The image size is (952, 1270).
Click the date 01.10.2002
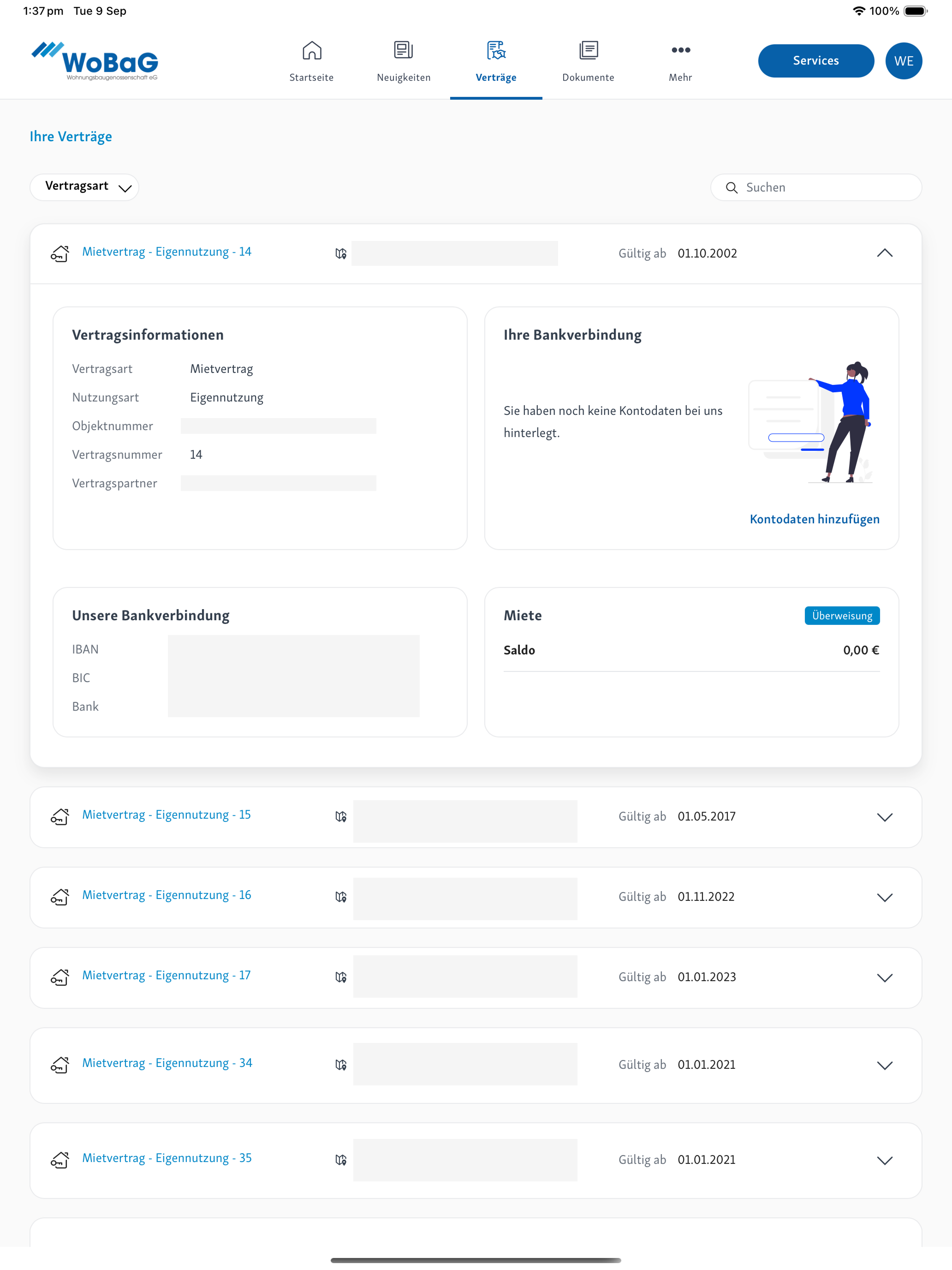click(x=707, y=254)
